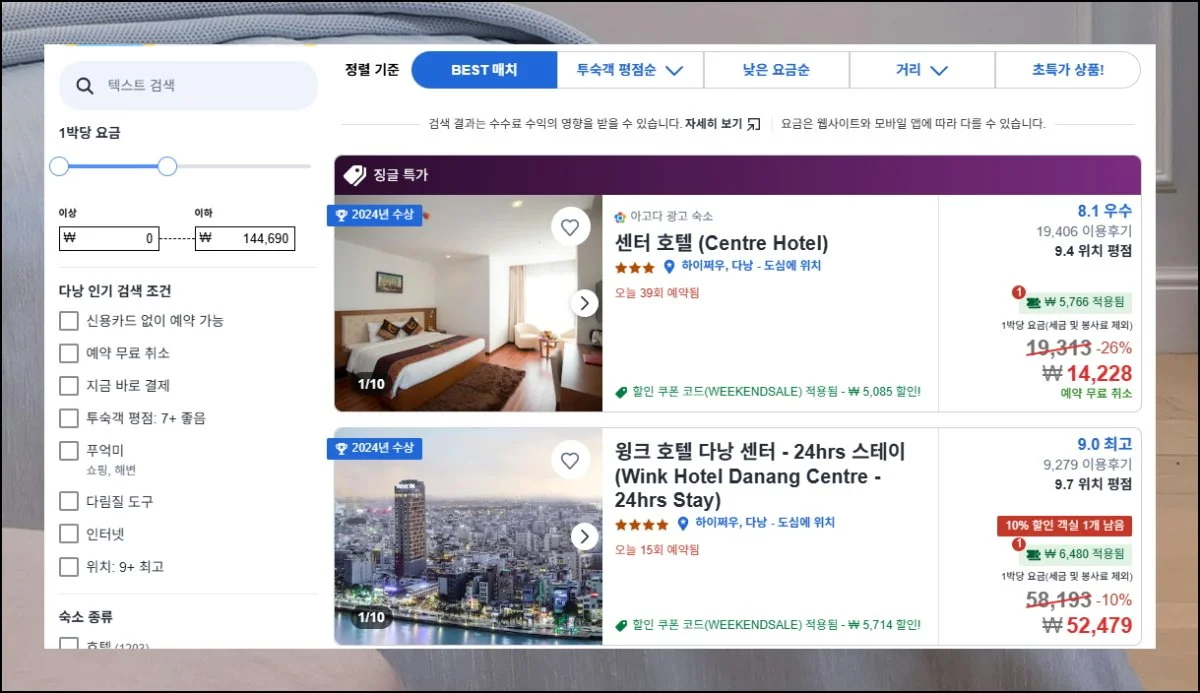This screenshot has height=693, width=1200.
Task: Favorite Centre Hotel with the heart icon
Action: point(570,228)
